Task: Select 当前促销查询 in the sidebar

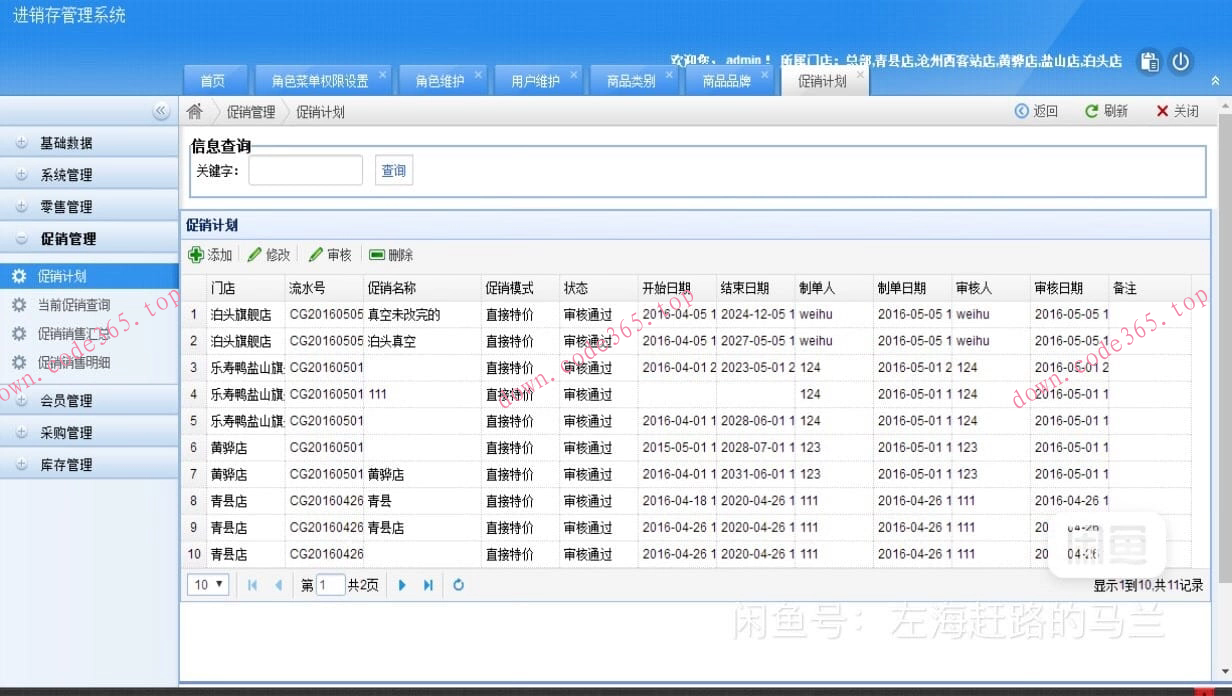Action: [x=75, y=304]
